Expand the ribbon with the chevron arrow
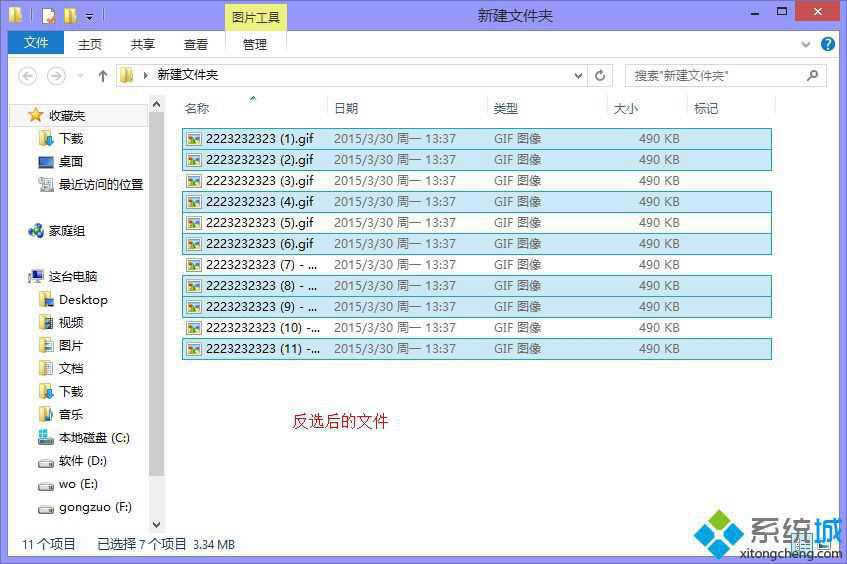847x564 pixels. coord(807,45)
